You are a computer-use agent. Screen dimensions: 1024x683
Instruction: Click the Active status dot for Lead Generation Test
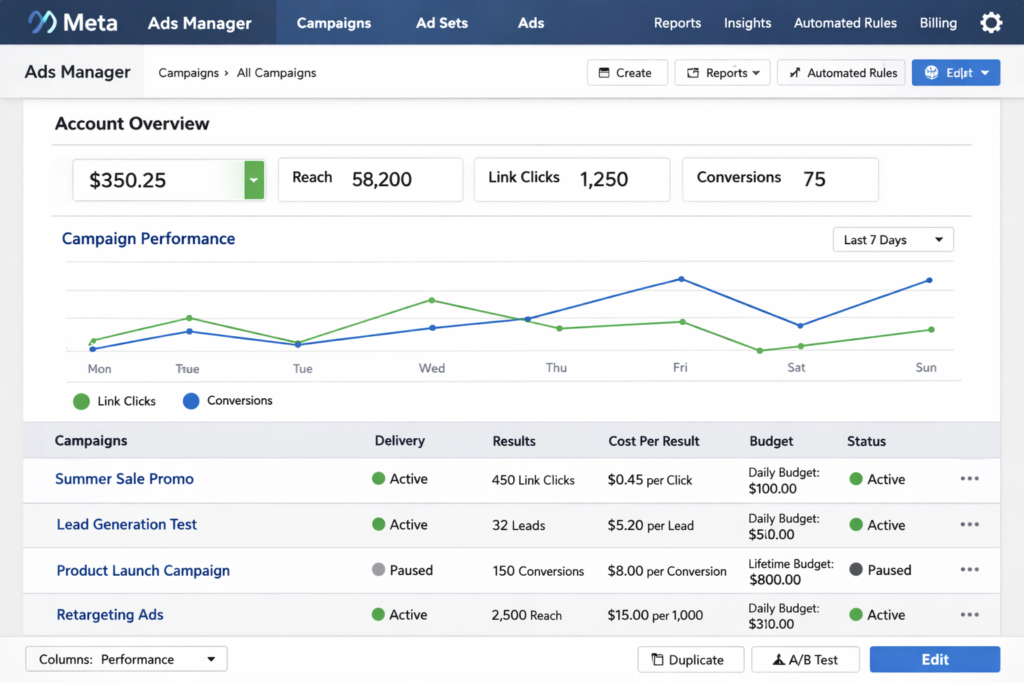coord(857,524)
